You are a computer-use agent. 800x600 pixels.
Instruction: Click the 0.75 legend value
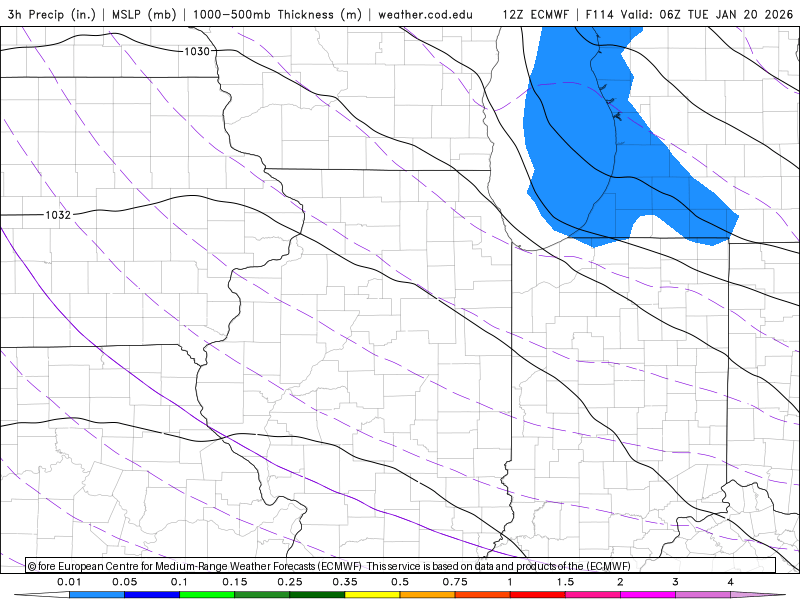pos(455,582)
